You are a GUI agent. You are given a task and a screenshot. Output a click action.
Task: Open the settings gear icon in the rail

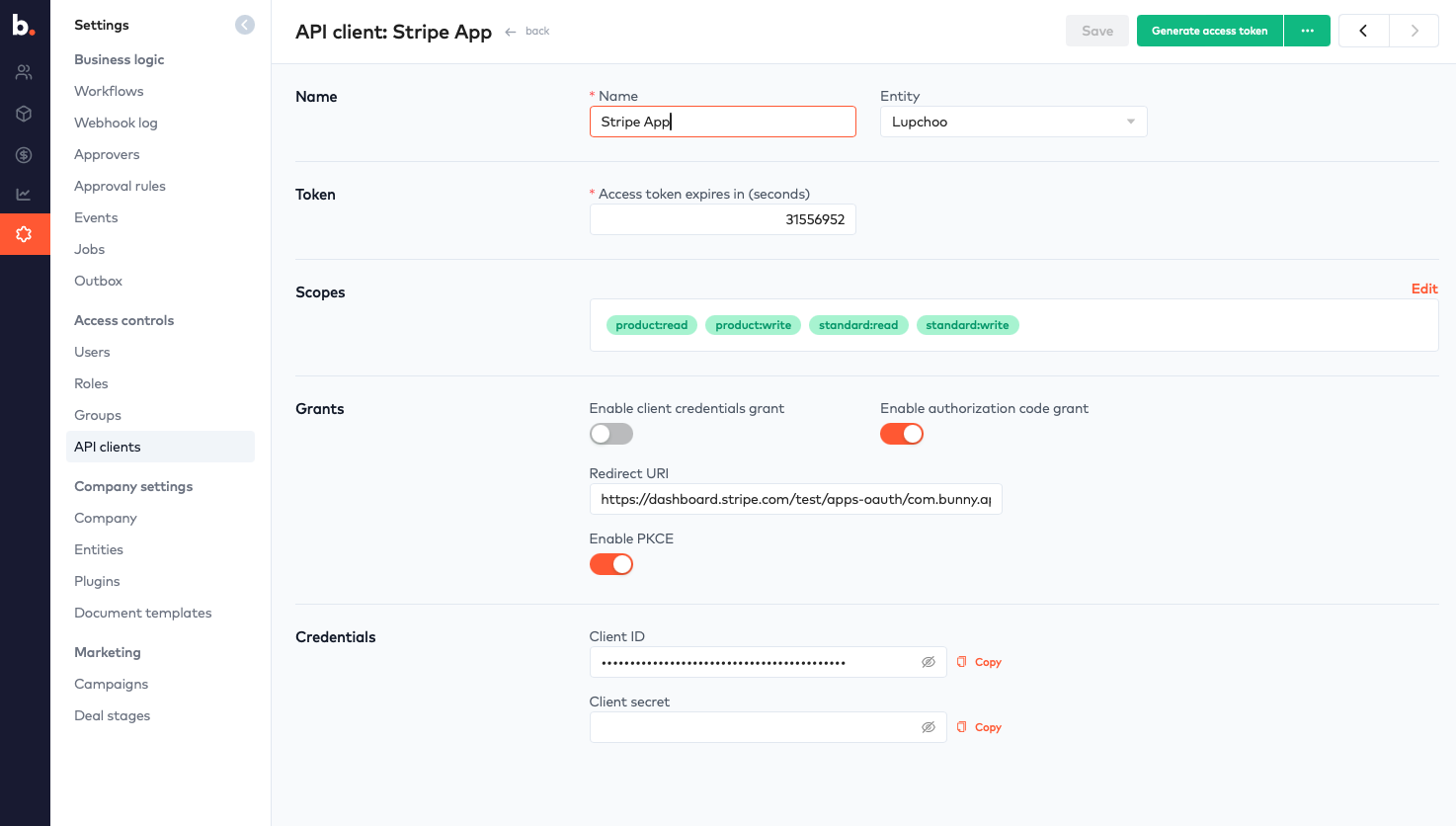(25, 234)
